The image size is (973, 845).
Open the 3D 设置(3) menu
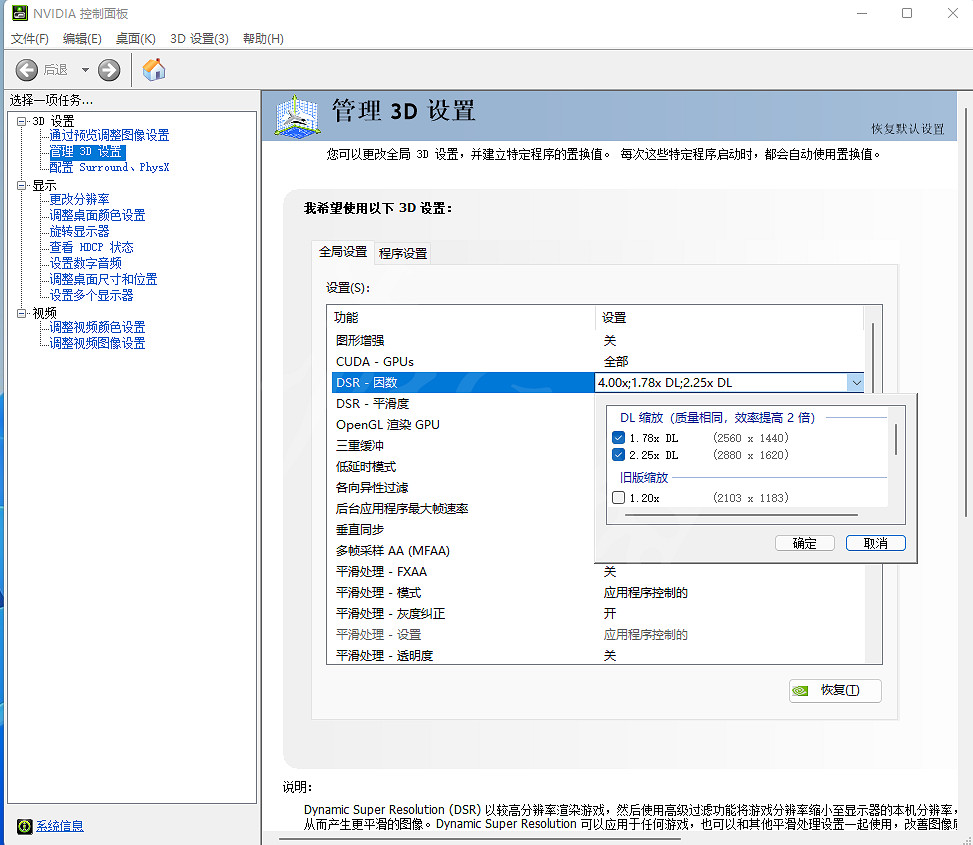199,39
